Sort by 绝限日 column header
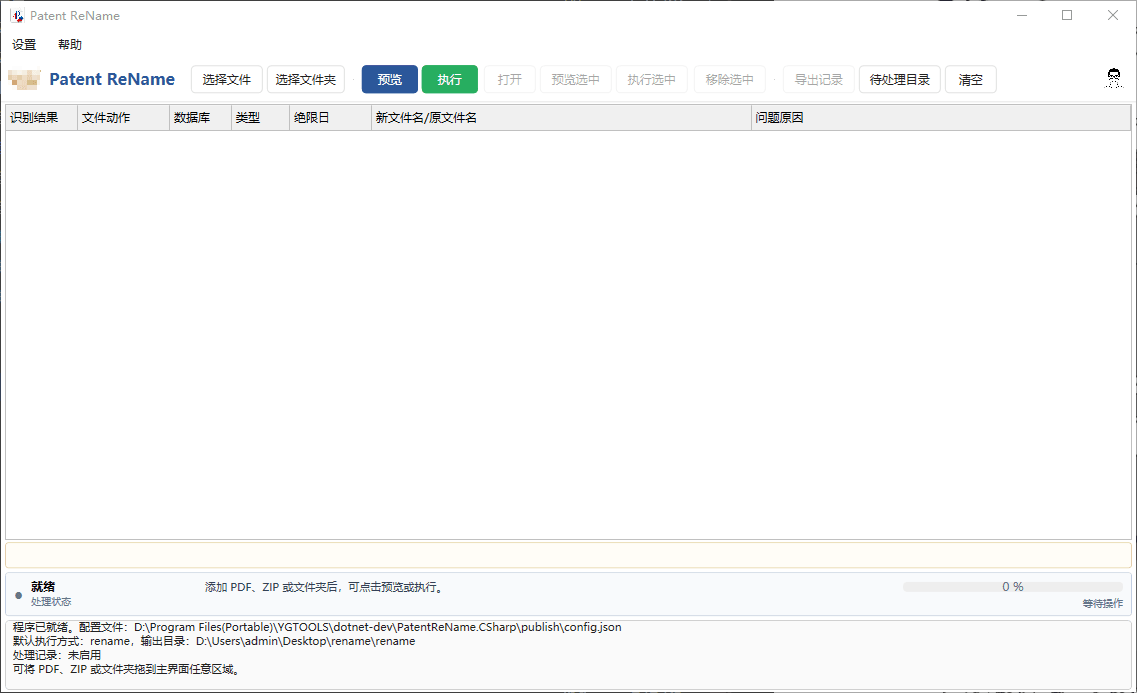Screen dimensions: 1137x693 pyautogui.click(x=331, y=117)
